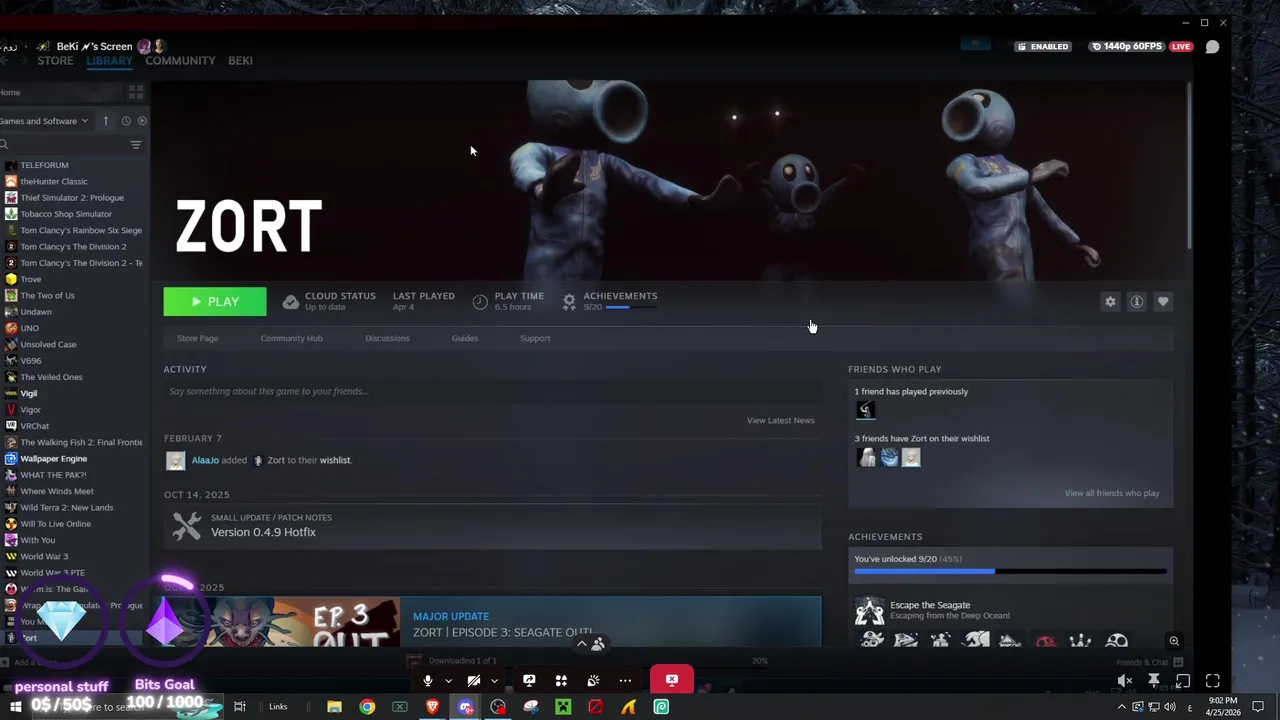Screen dimensions: 1280x720
Task: Click the share screen icon in stream controls
Action: pos(529,681)
